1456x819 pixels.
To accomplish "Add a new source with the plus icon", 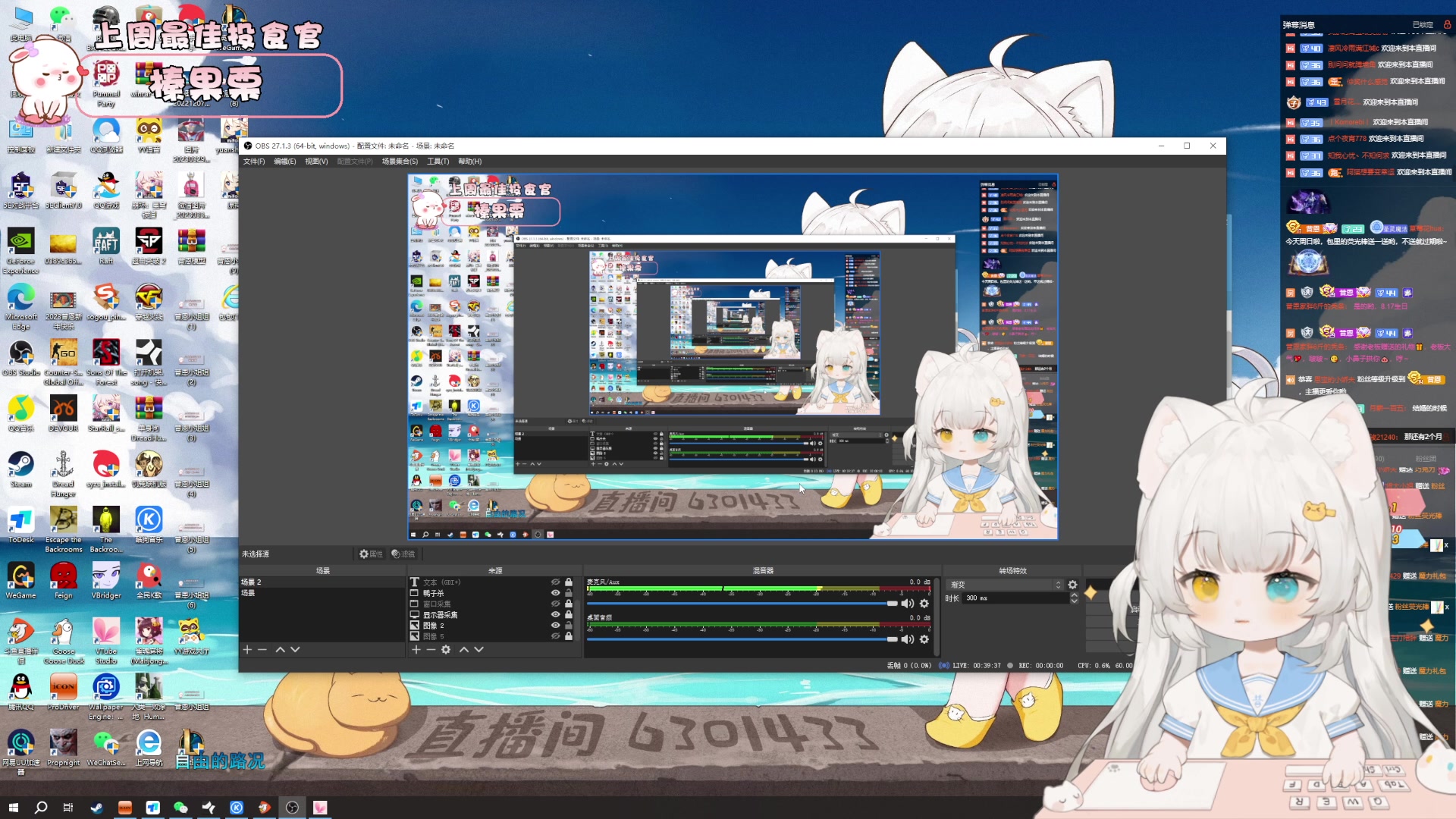I will pos(416,650).
